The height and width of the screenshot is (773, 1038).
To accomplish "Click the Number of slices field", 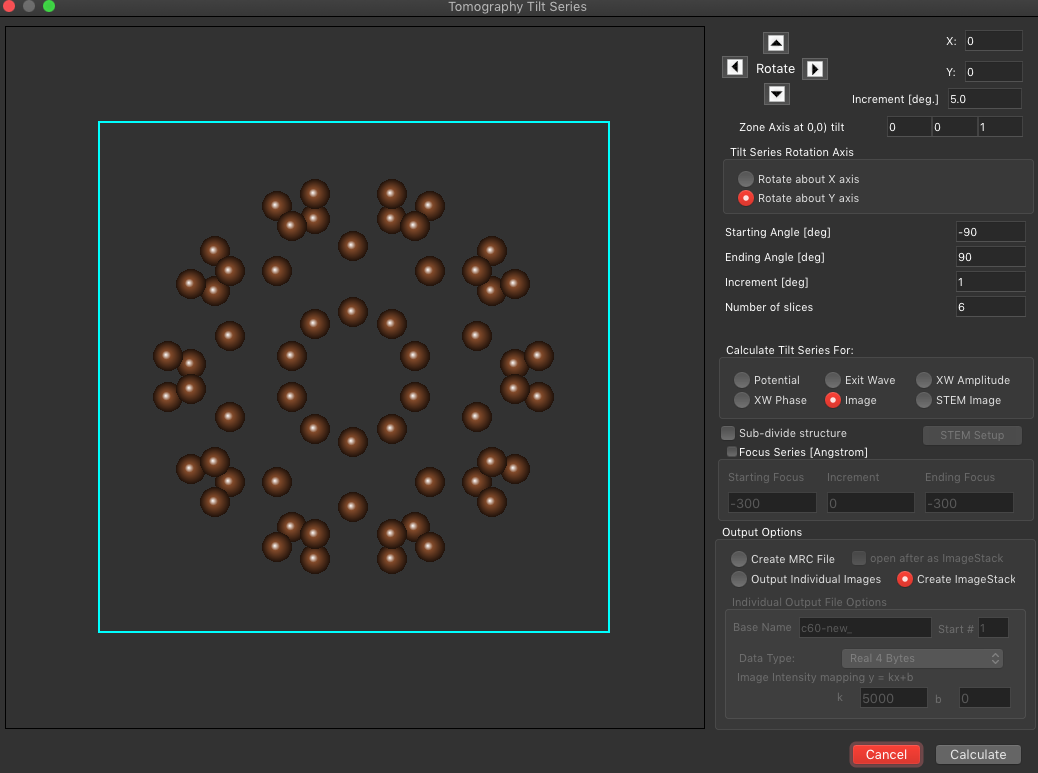I will (x=990, y=307).
